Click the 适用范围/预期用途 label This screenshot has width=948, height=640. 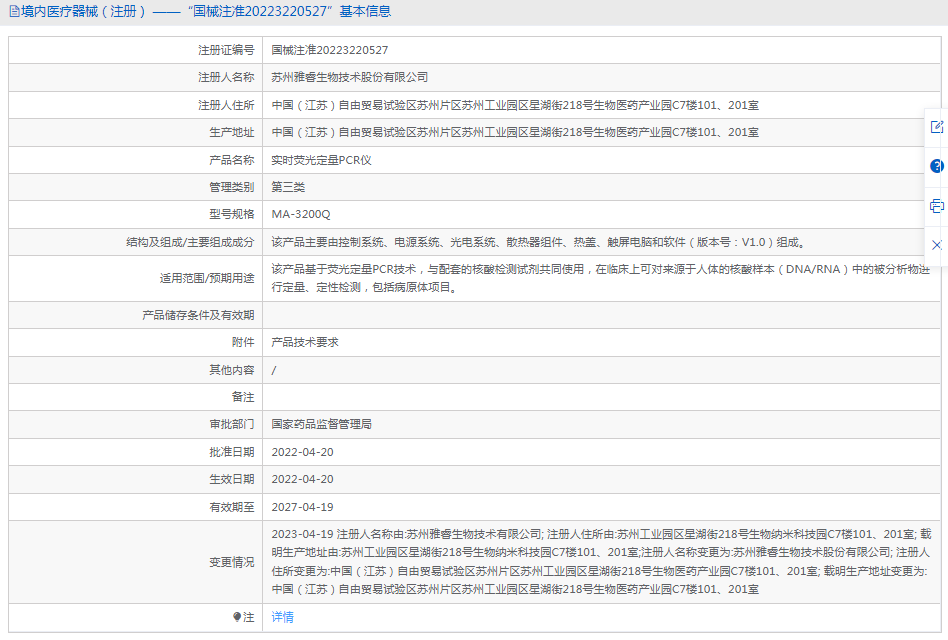click(x=207, y=279)
